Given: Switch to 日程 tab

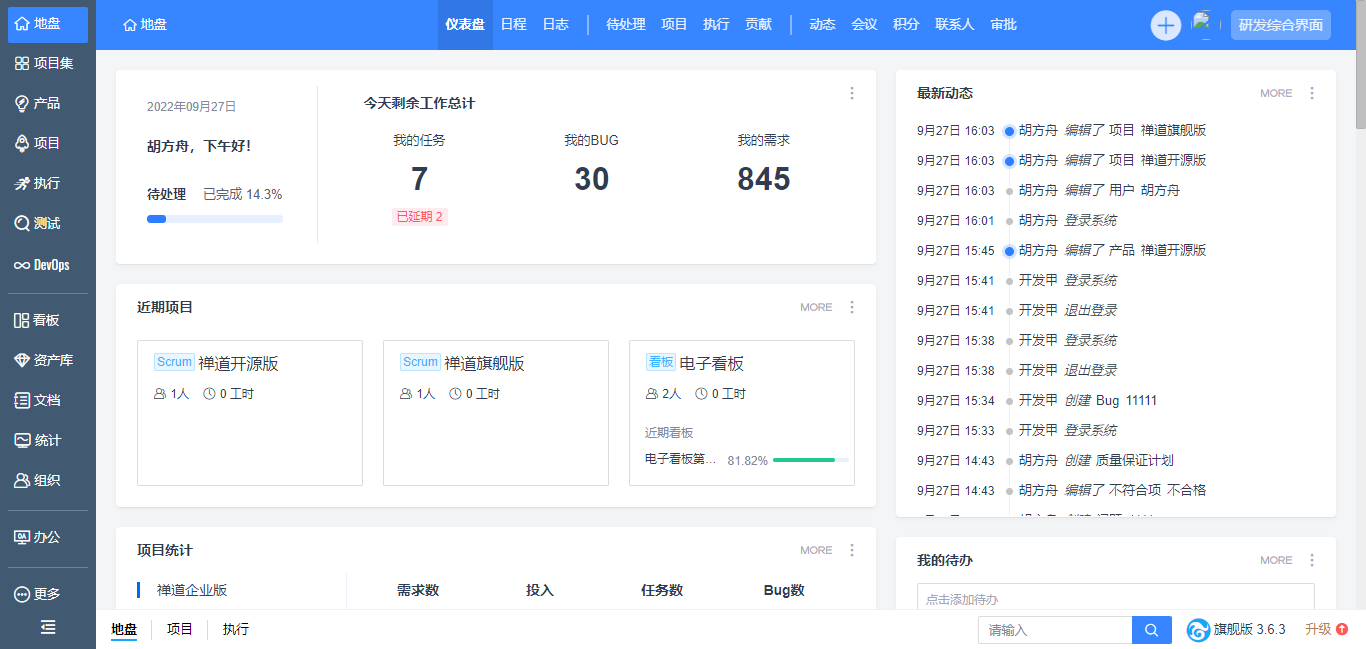Looking at the screenshot, I should coord(514,25).
